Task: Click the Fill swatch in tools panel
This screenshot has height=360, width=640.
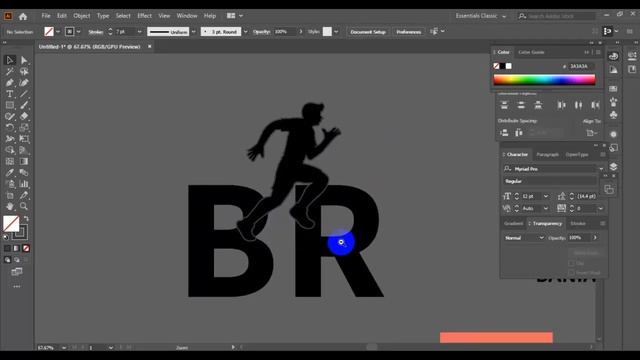Action: coord(11,224)
